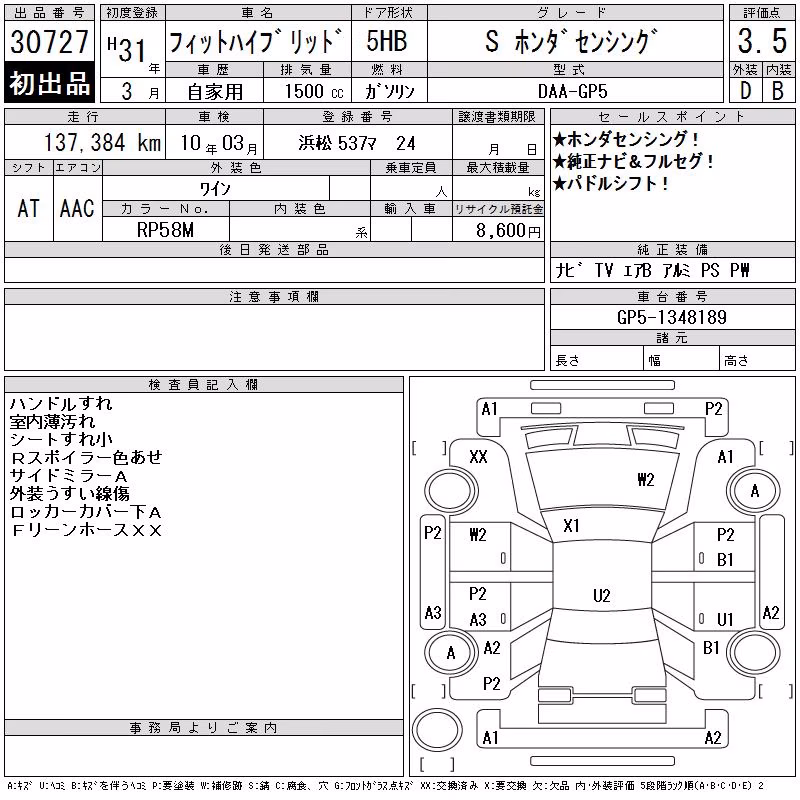Image resolution: width=800 pixels, height=800 pixels.
Task: Click the lot number 30727
Action: click(49, 41)
